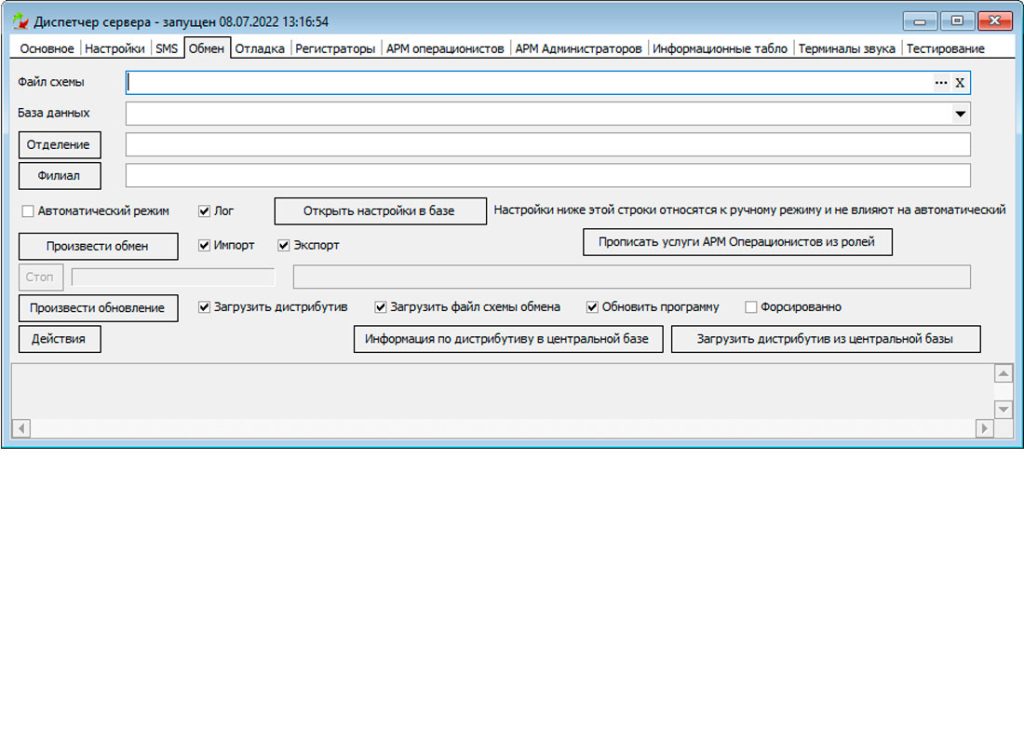Click the Отделение button
This screenshot has width=1024, height=745.
[59, 145]
